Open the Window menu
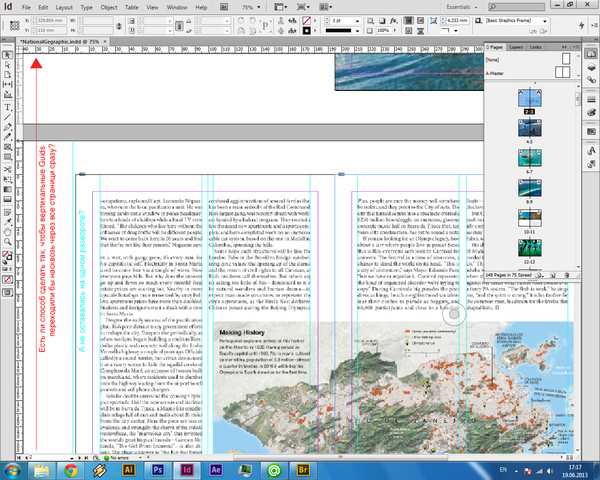Viewport: 600px width, 480px height. tap(176, 7)
